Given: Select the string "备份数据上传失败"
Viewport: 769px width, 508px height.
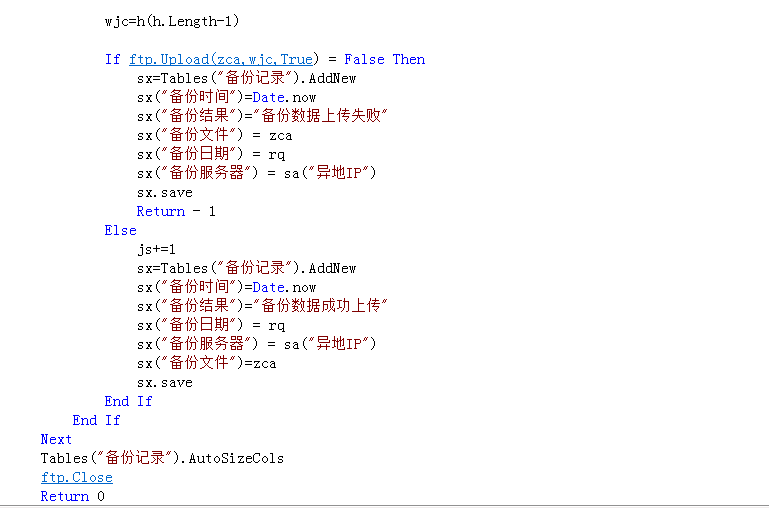Looking at the screenshot, I should tap(320, 116).
